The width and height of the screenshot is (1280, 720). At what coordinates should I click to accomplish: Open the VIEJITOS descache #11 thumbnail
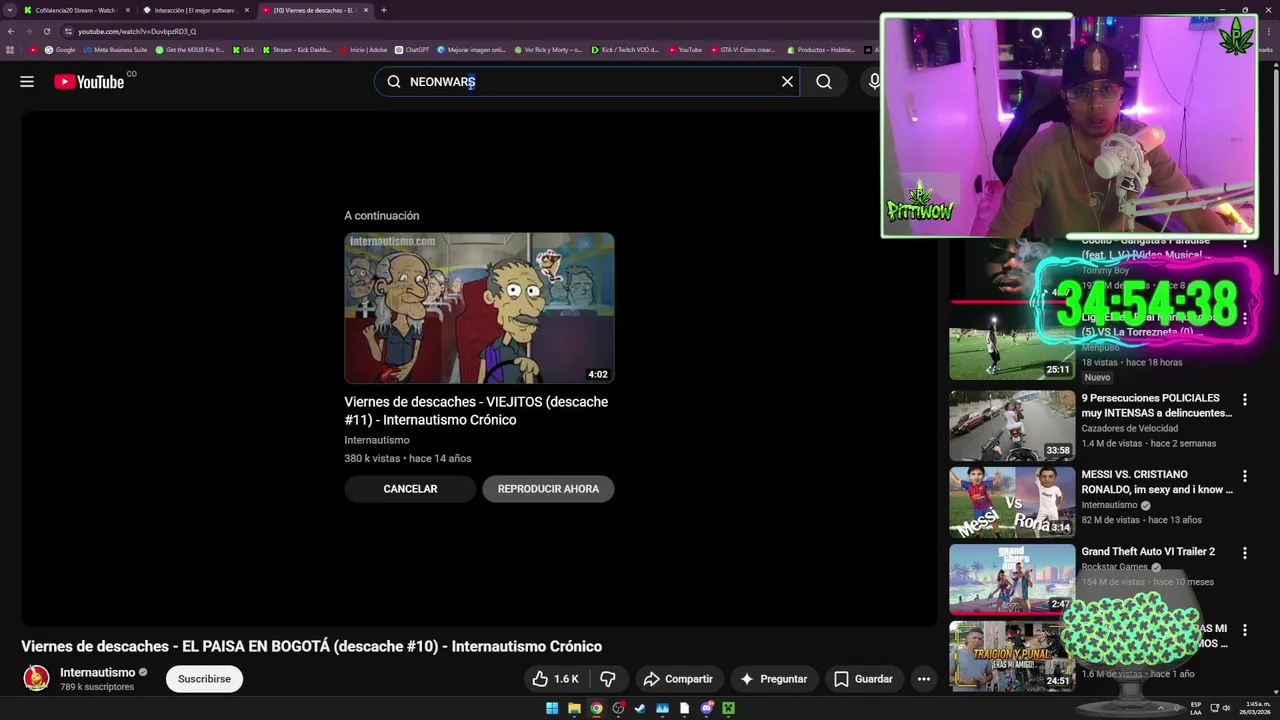click(x=479, y=308)
